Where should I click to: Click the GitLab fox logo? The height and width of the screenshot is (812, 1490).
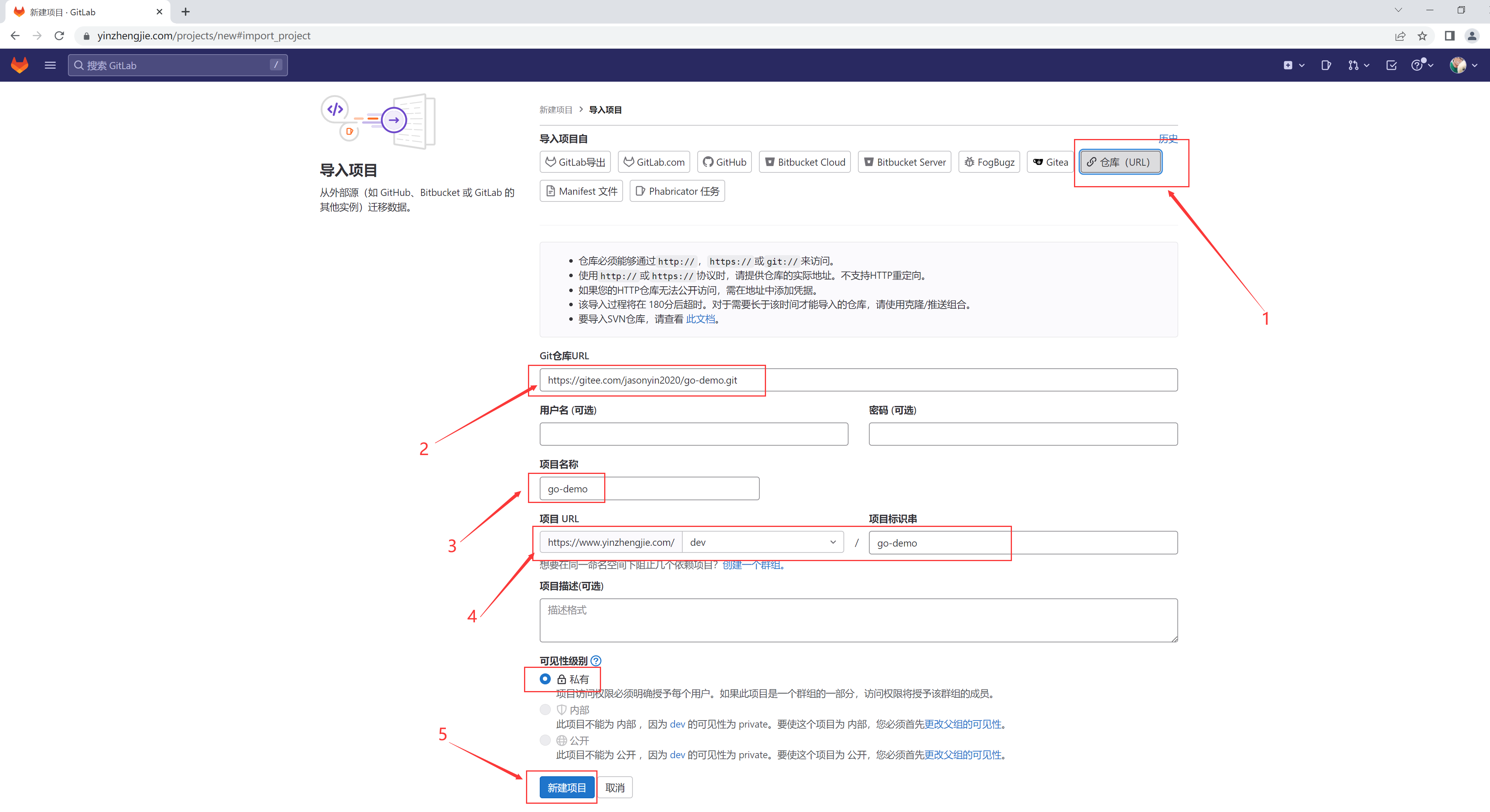[x=20, y=65]
